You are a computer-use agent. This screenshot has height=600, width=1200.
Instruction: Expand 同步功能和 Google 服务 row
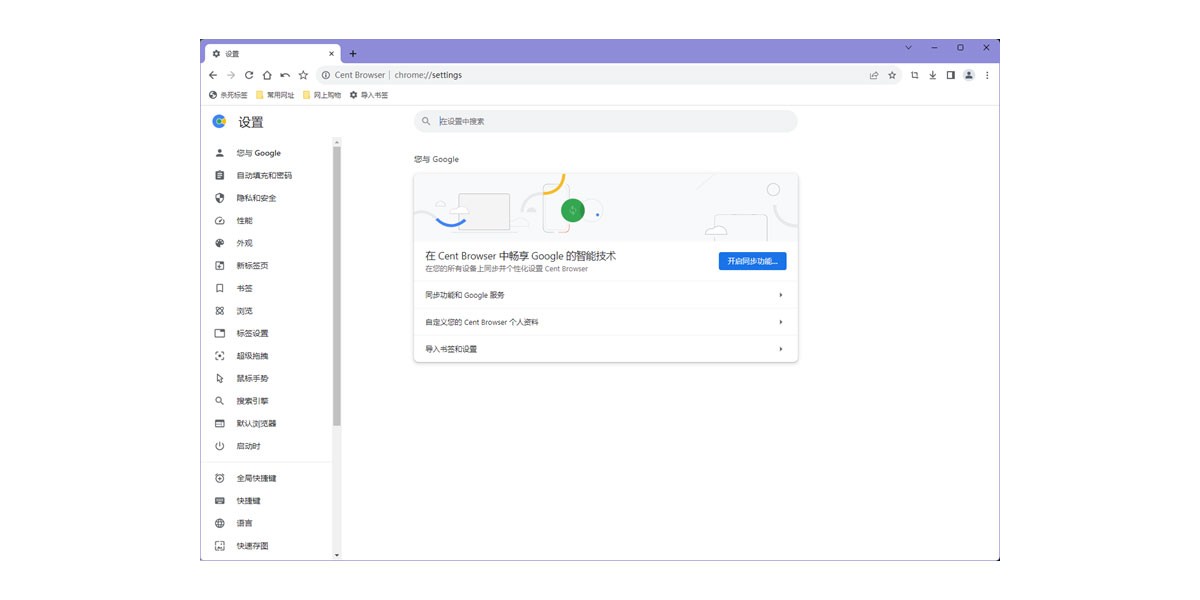(x=606, y=295)
